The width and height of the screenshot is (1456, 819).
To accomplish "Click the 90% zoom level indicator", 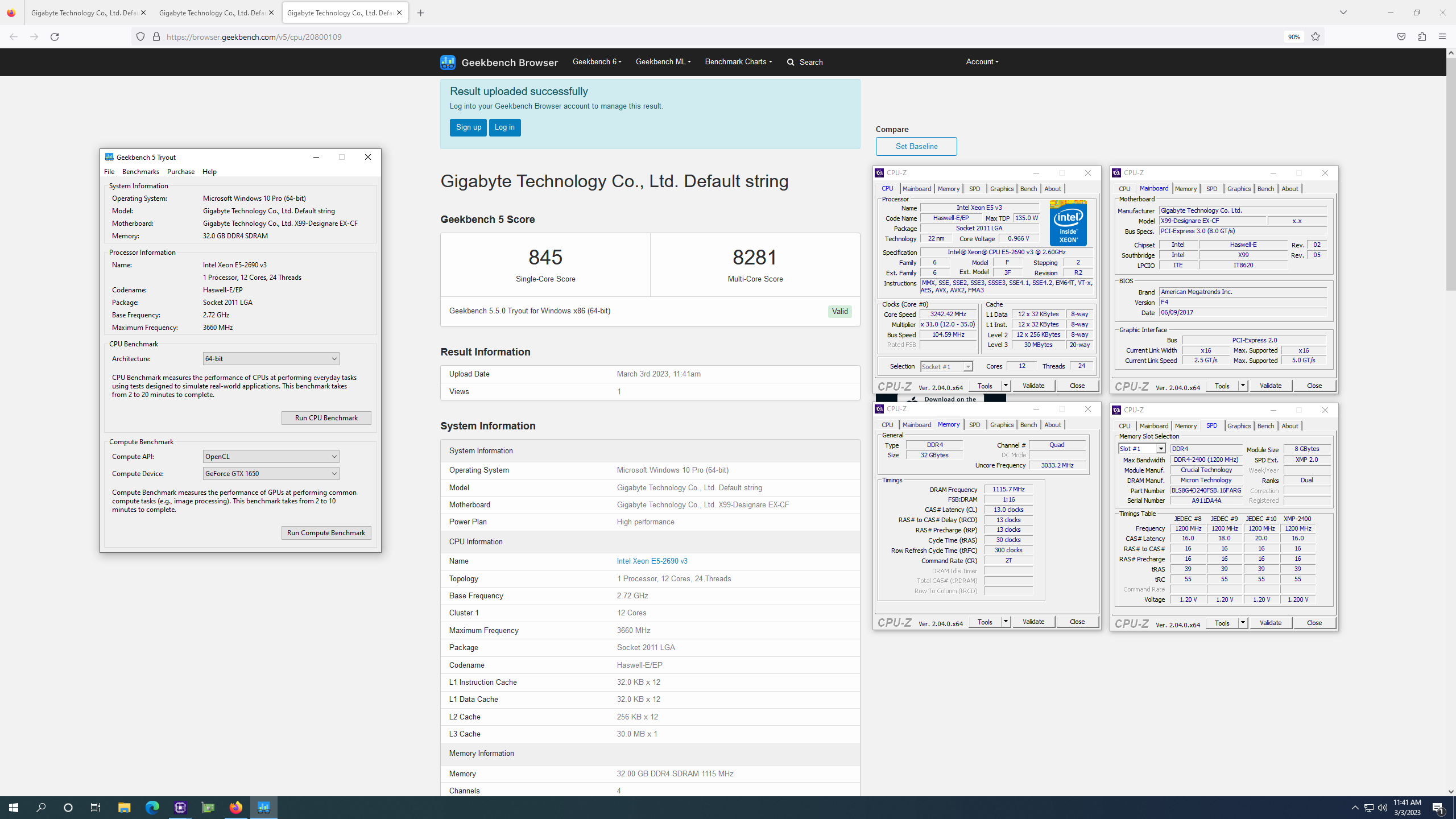I will 1294,37.
